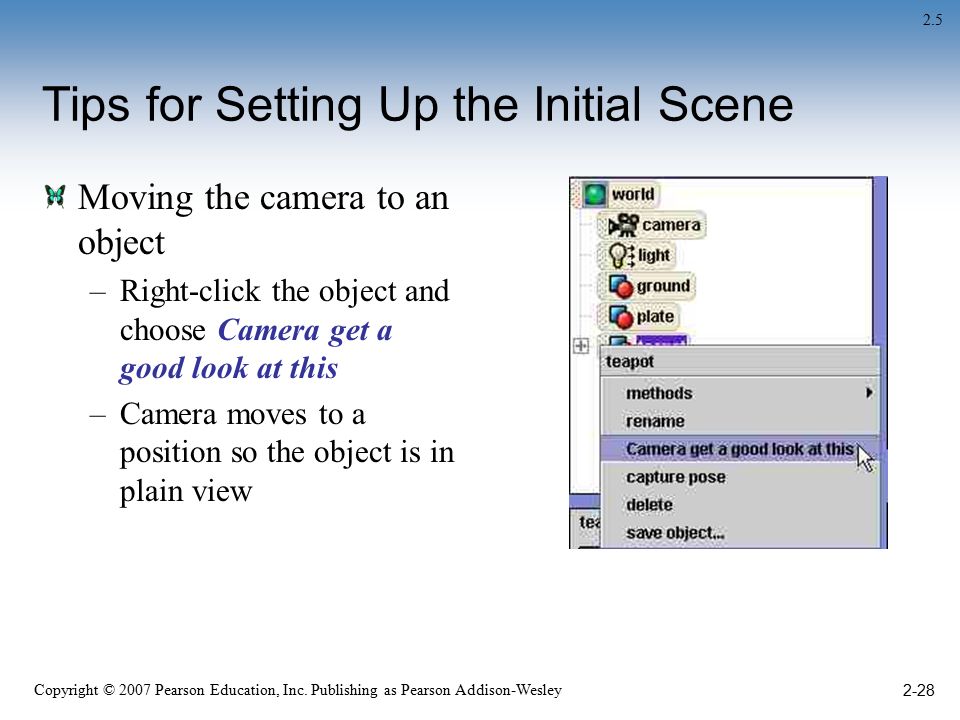This screenshot has height=720, width=960.
Task: Click the camera object's film camera icon
Action: coord(623,225)
